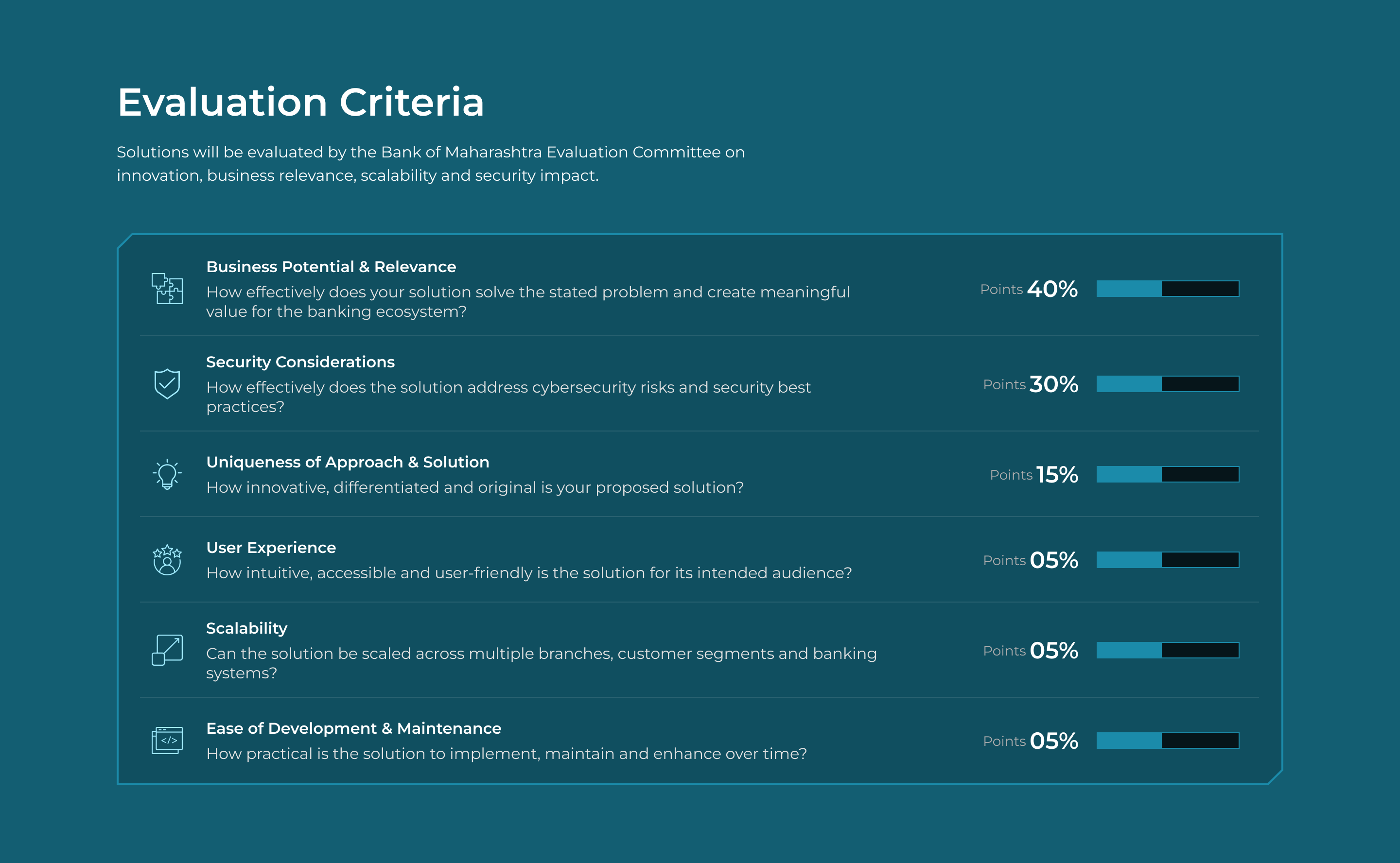The image size is (1400, 863).
Task: Click the lightbulb Uniqueness icon
Action: pyautogui.click(x=167, y=474)
